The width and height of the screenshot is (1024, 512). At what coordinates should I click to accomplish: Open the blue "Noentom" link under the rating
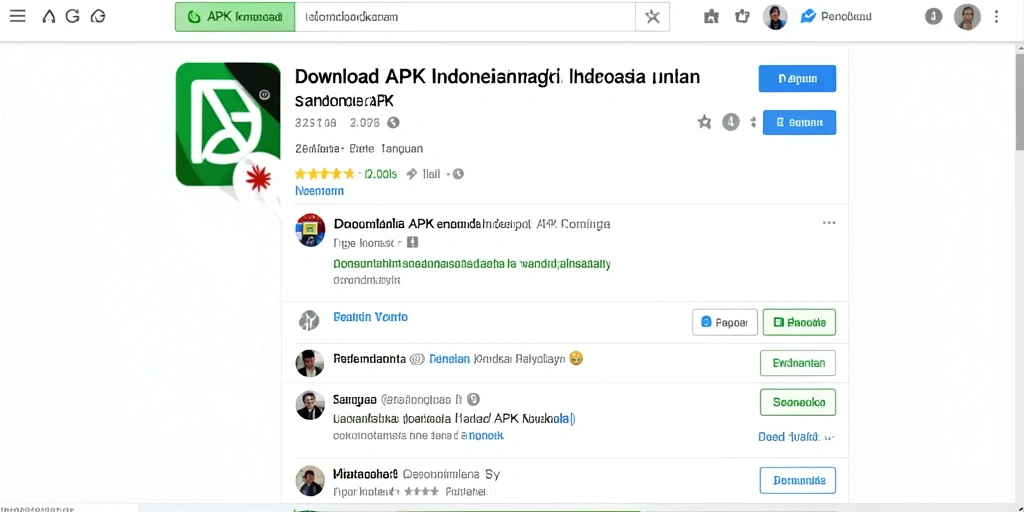click(319, 191)
